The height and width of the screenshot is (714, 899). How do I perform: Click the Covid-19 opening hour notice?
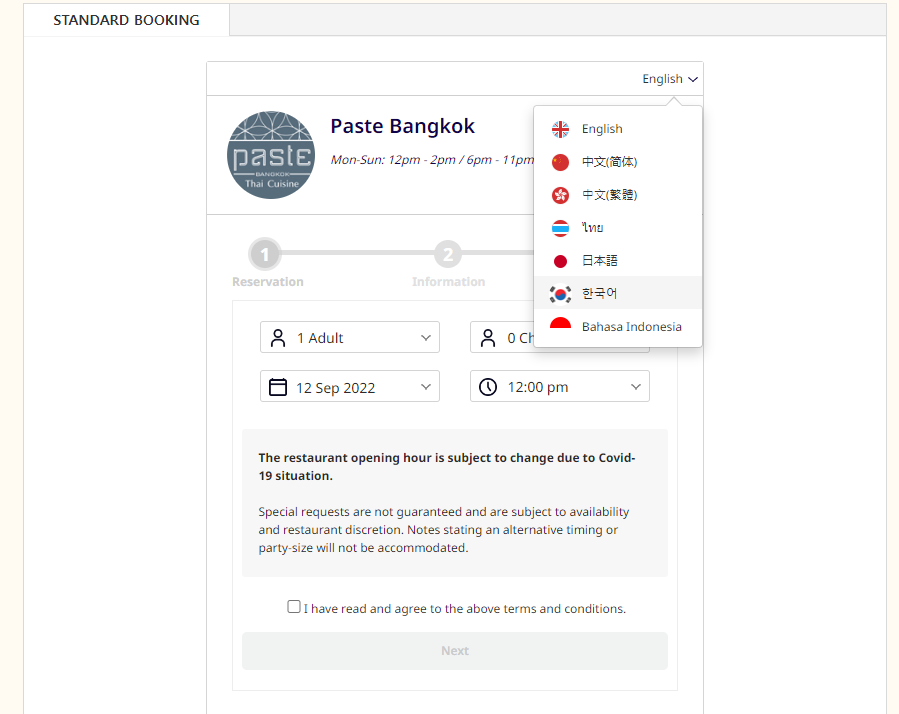447,467
